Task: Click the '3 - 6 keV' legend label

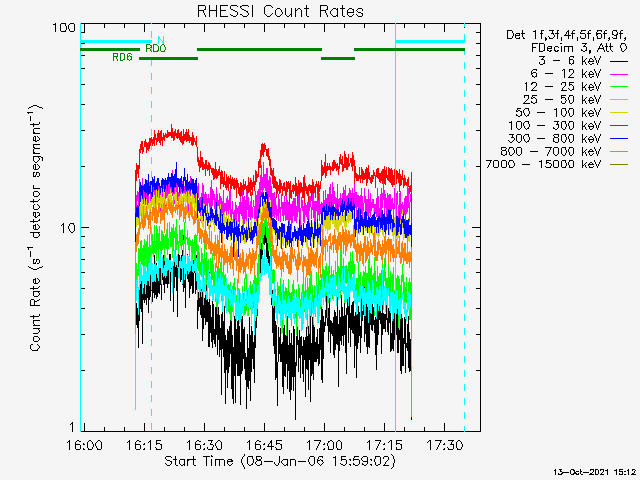Action: pyautogui.click(x=570, y=61)
